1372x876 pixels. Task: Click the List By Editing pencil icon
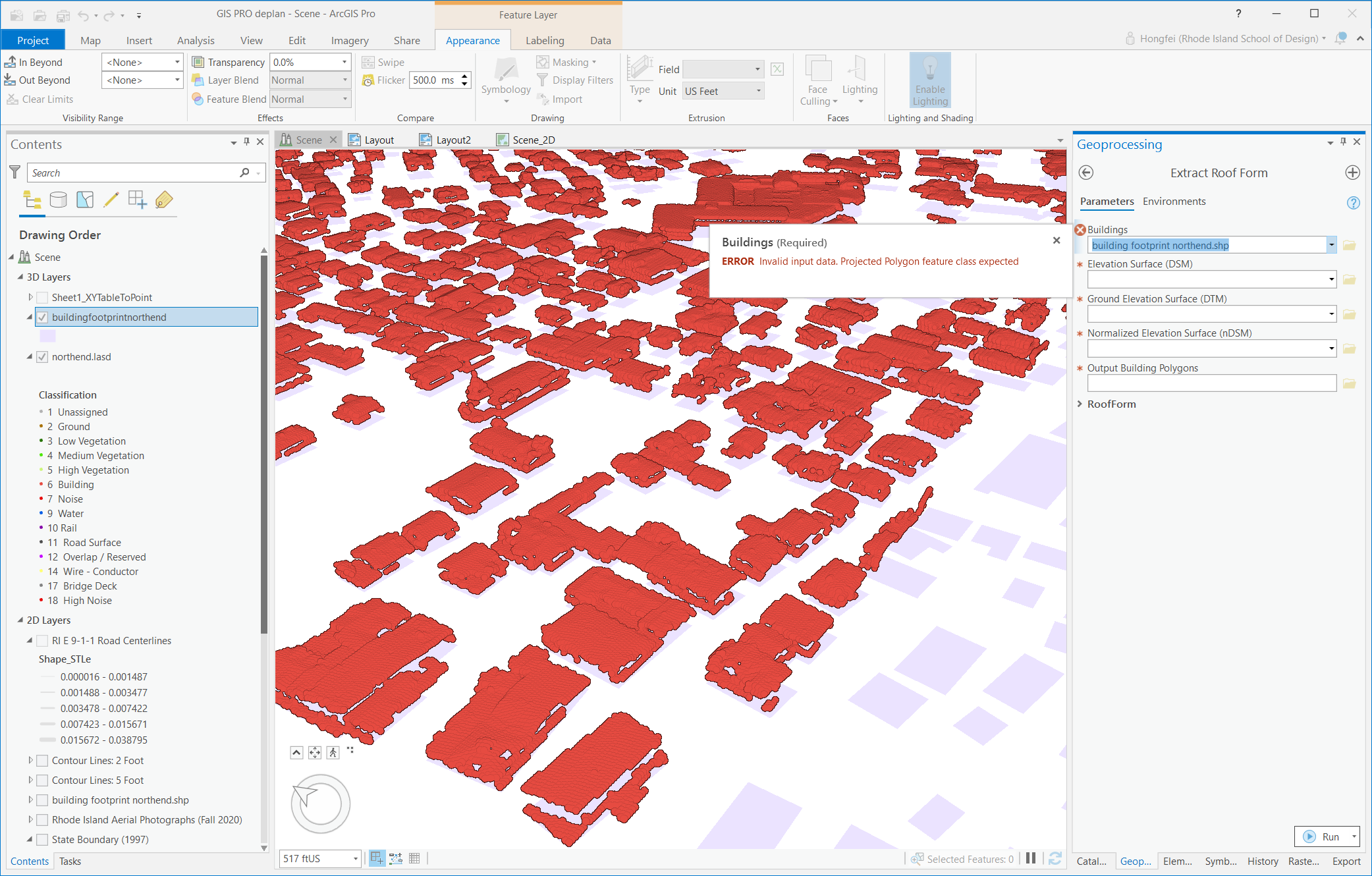pos(111,200)
